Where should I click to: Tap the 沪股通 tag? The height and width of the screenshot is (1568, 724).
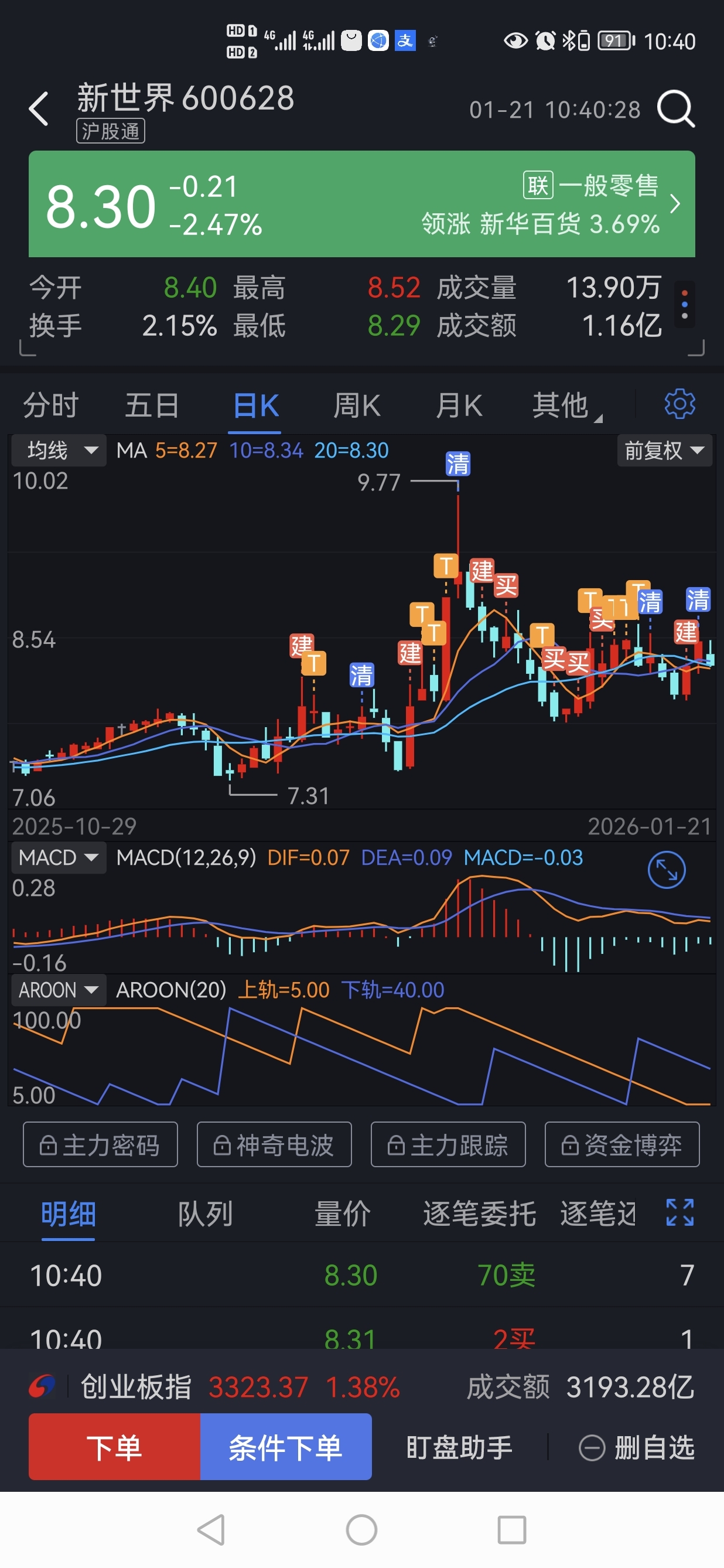(111, 131)
